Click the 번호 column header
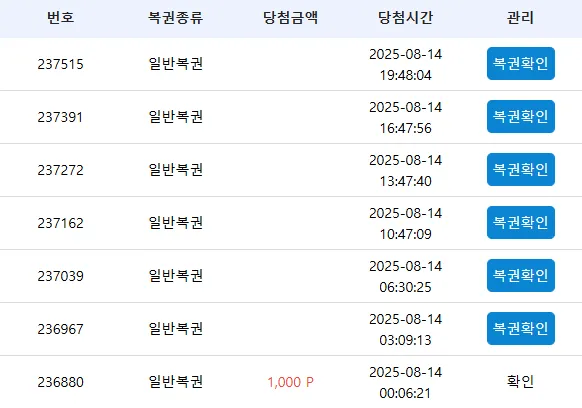Image resolution: width=582 pixels, height=408 pixels. (x=61, y=17)
